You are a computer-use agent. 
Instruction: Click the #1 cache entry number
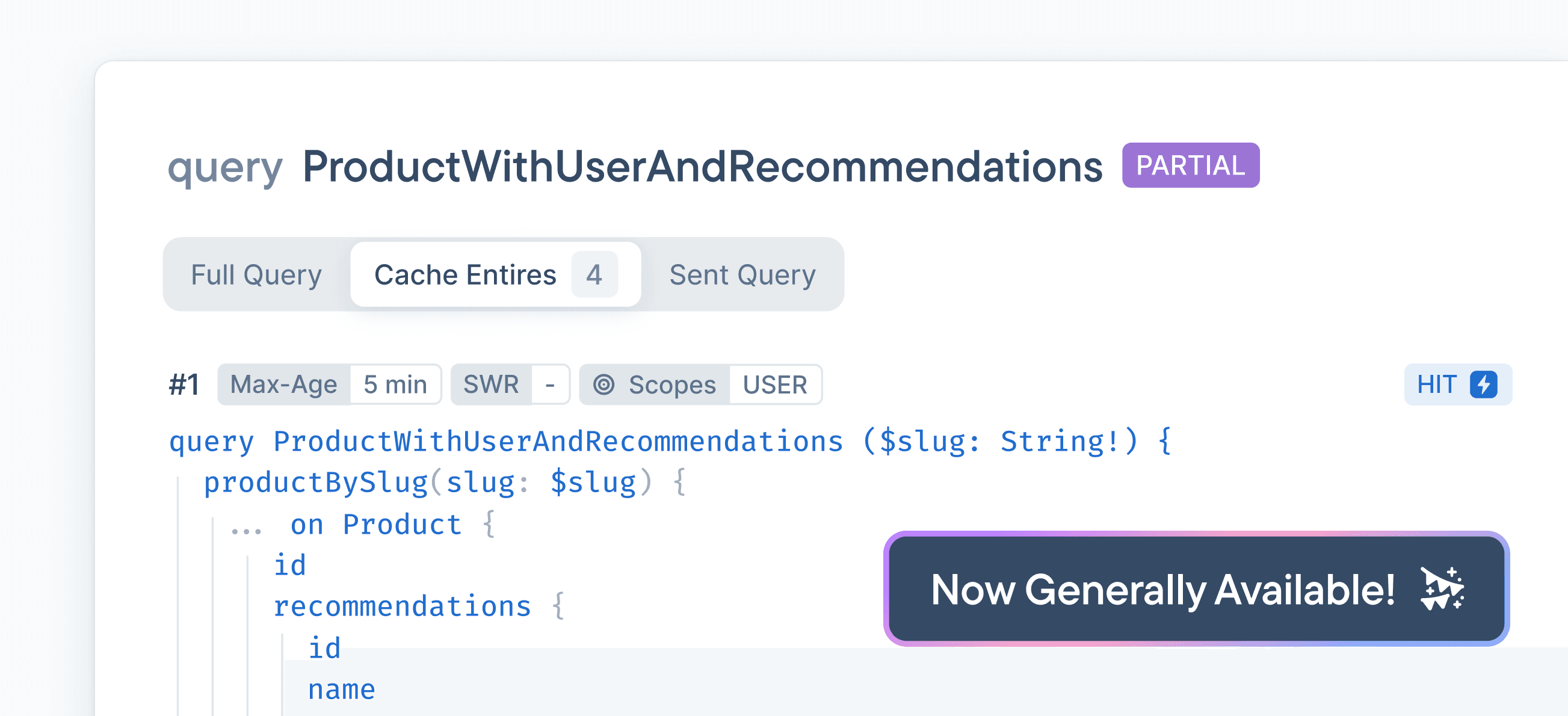click(184, 385)
